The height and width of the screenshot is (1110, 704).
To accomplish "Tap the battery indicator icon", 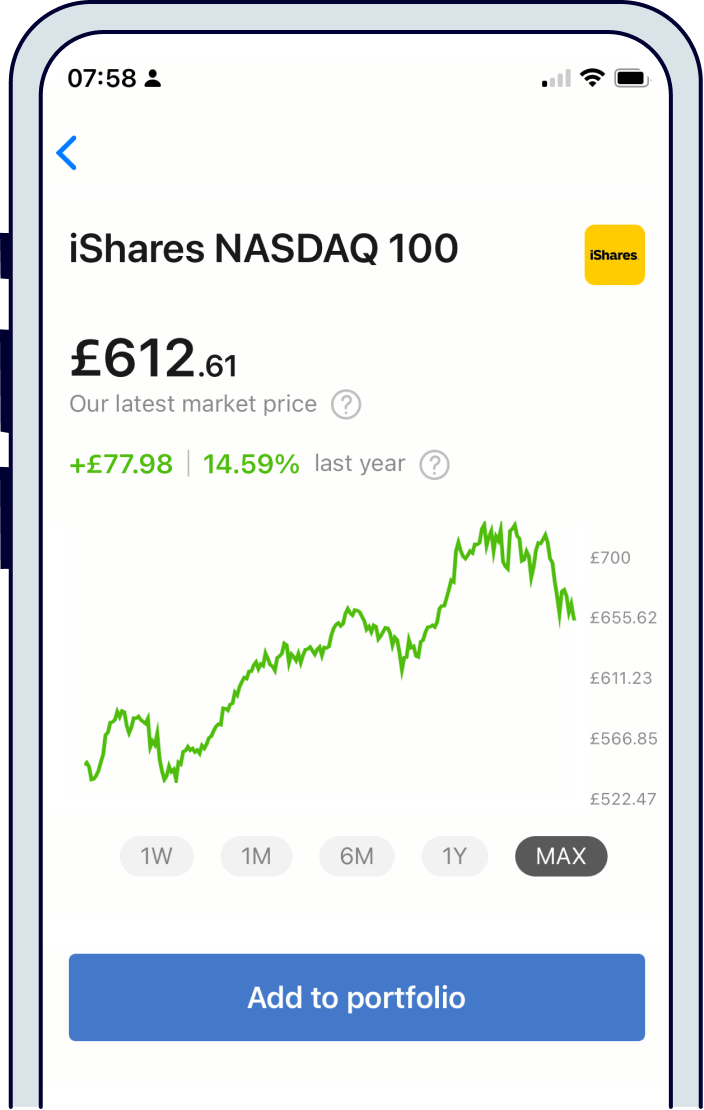I will coord(631,78).
